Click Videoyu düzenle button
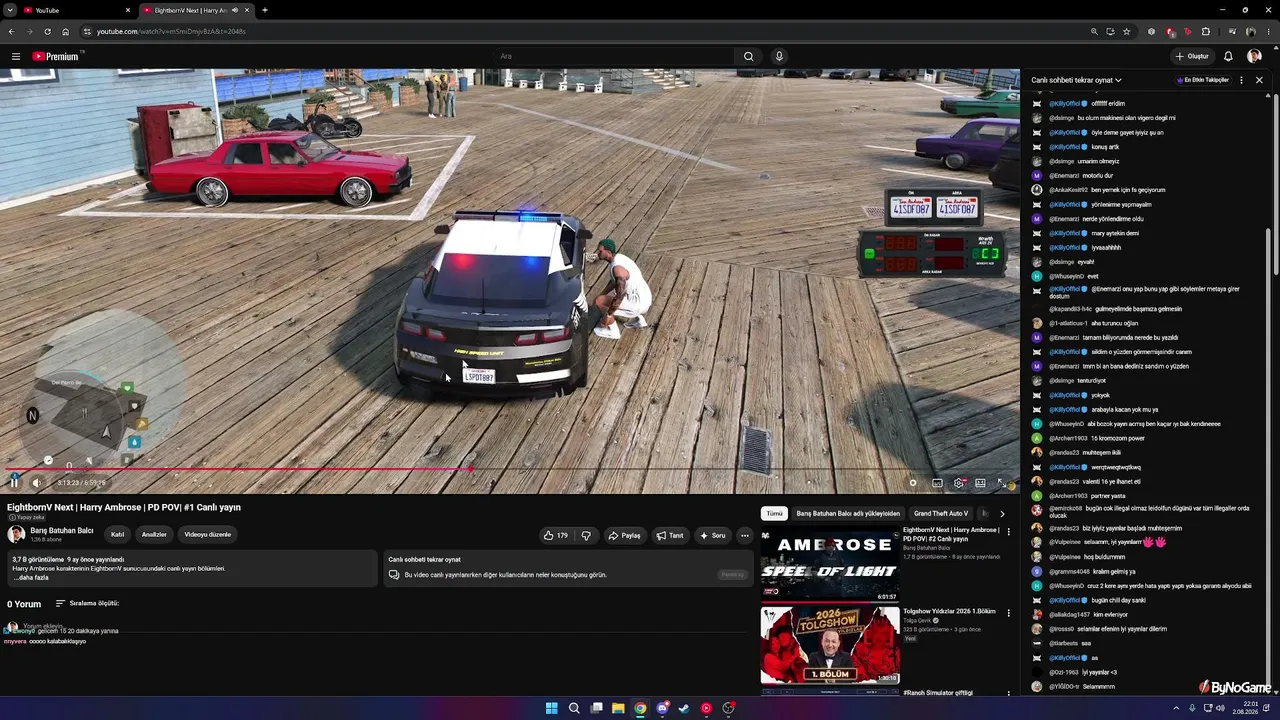 [207, 535]
